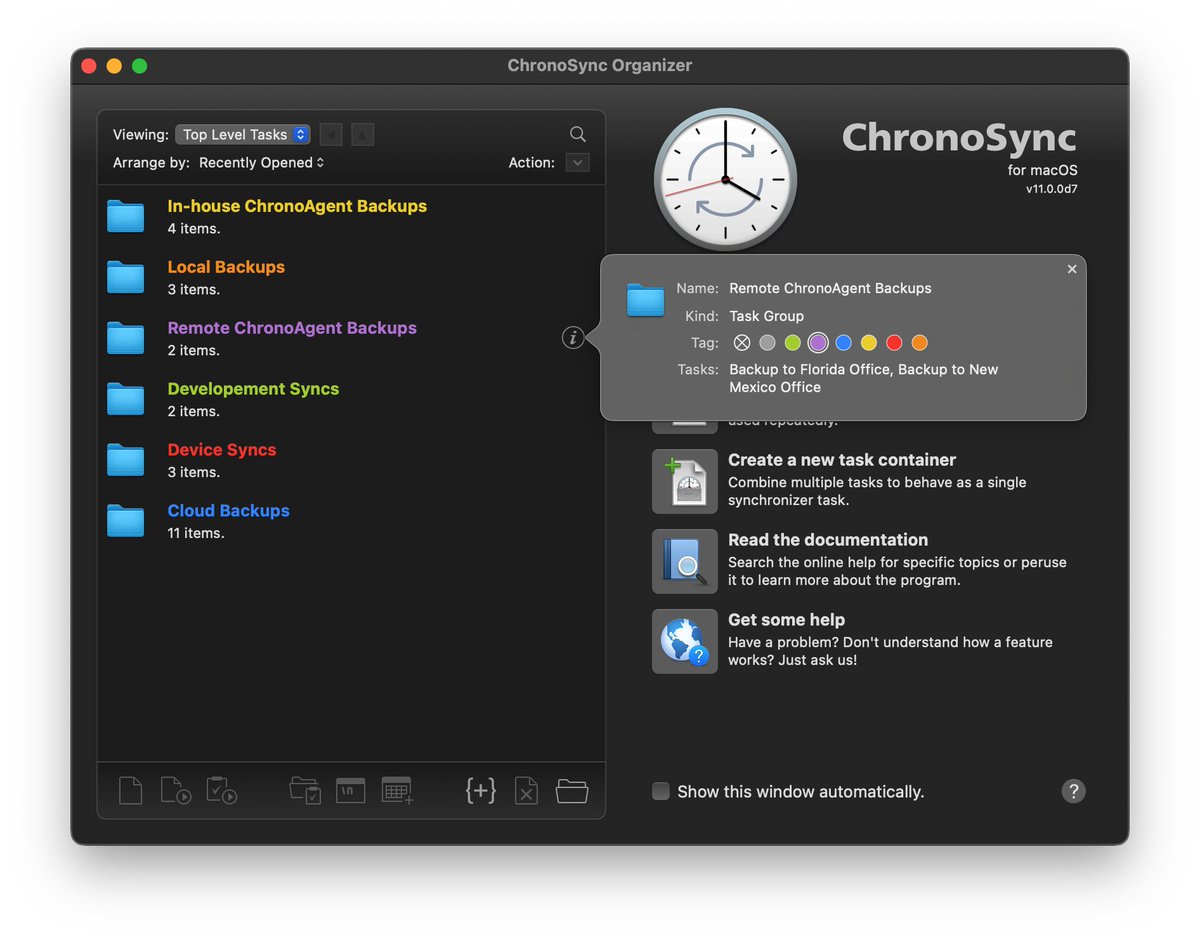1200x939 pixels.
Task: Select the blue tag color
Action: (x=843, y=343)
